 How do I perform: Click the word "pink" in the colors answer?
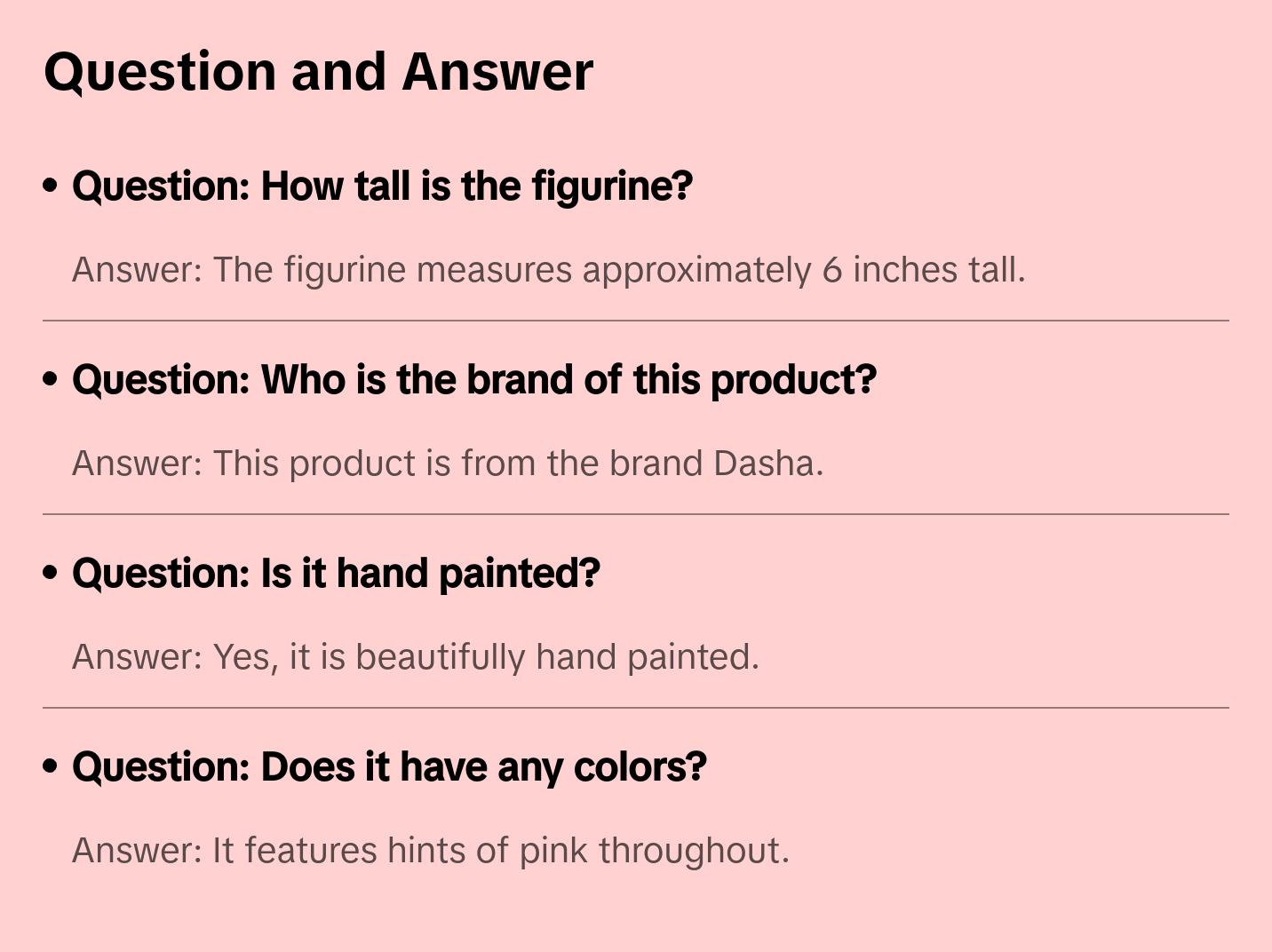point(553,851)
